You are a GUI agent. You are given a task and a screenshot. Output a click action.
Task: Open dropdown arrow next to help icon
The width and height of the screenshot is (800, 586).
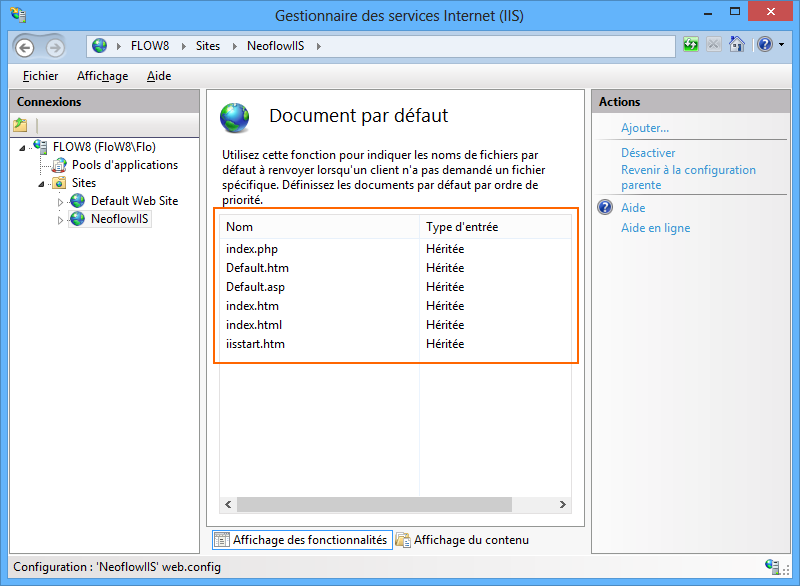[x=782, y=45]
